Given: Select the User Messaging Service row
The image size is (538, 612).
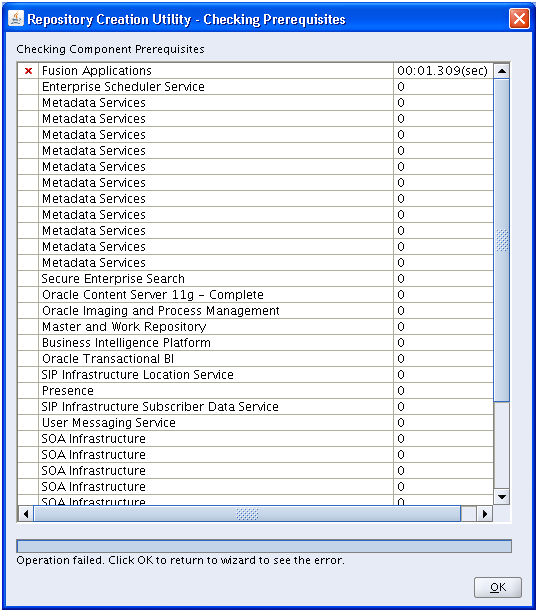Looking at the screenshot, I should click(x=255, y=423).
